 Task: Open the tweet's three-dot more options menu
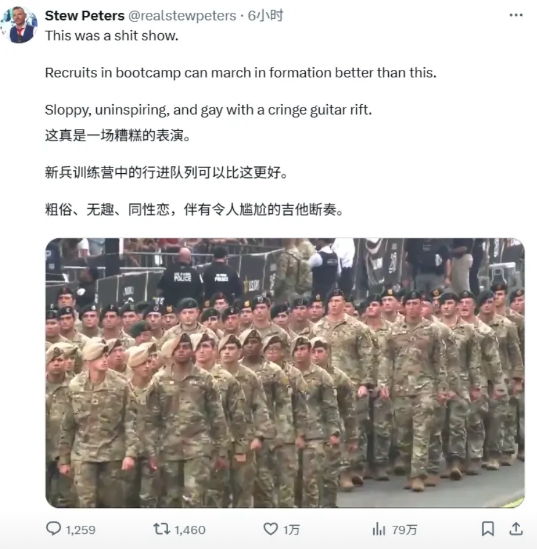[516, 15]
